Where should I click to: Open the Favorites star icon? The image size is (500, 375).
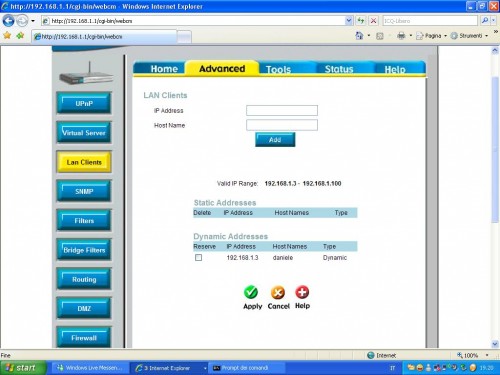coord(7,35)
